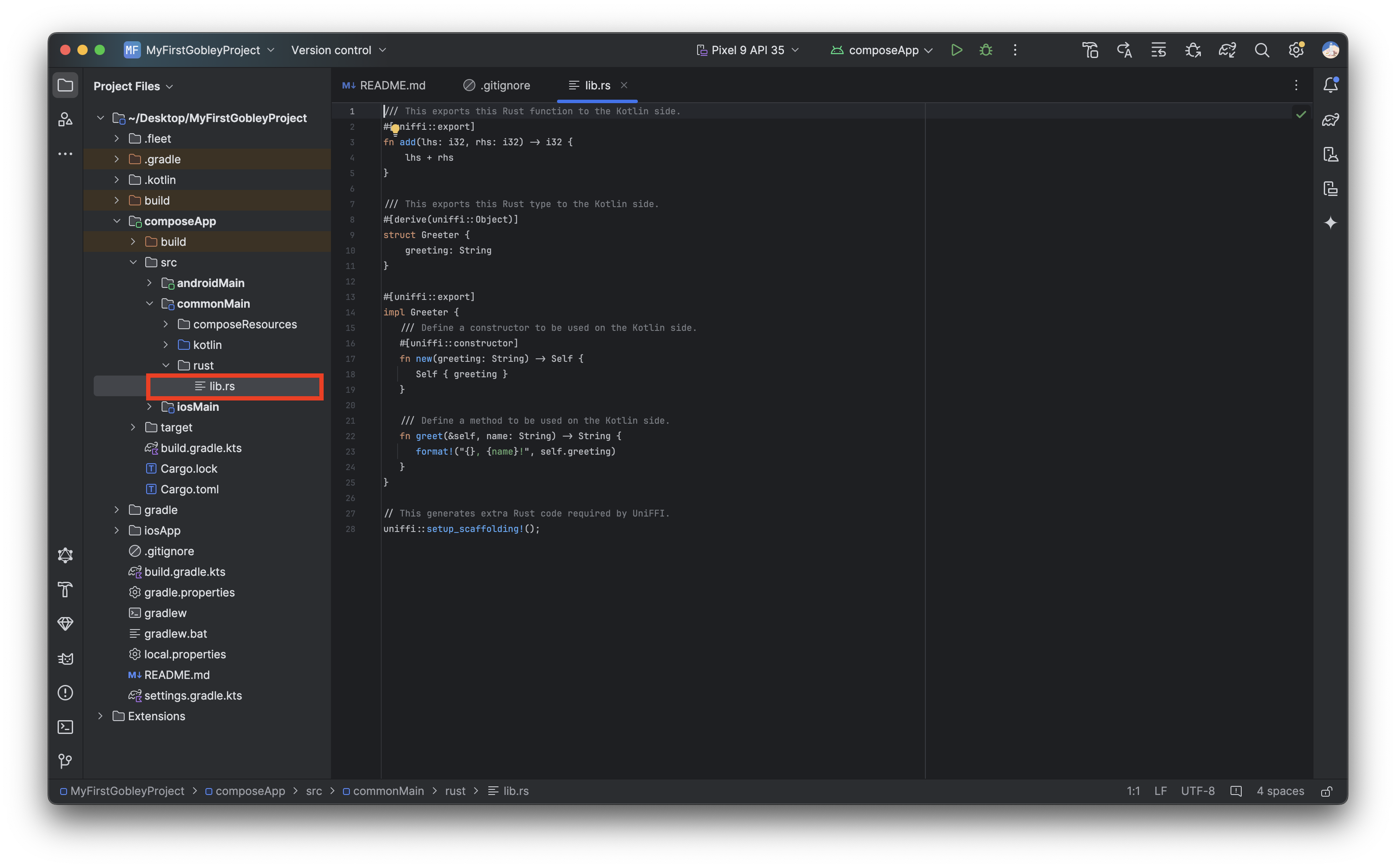The width and height of the screenshot is (1396, 868).
Task: Click the Debug bug icon
Action: (x=986, y=50)
